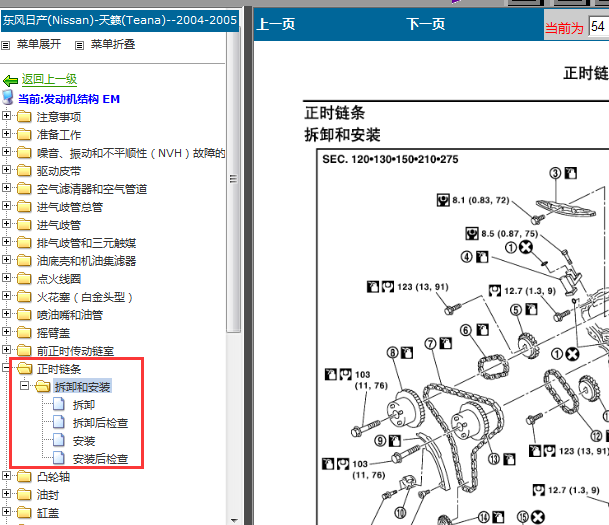Go to previous page with 上一页

pos(276,24)
